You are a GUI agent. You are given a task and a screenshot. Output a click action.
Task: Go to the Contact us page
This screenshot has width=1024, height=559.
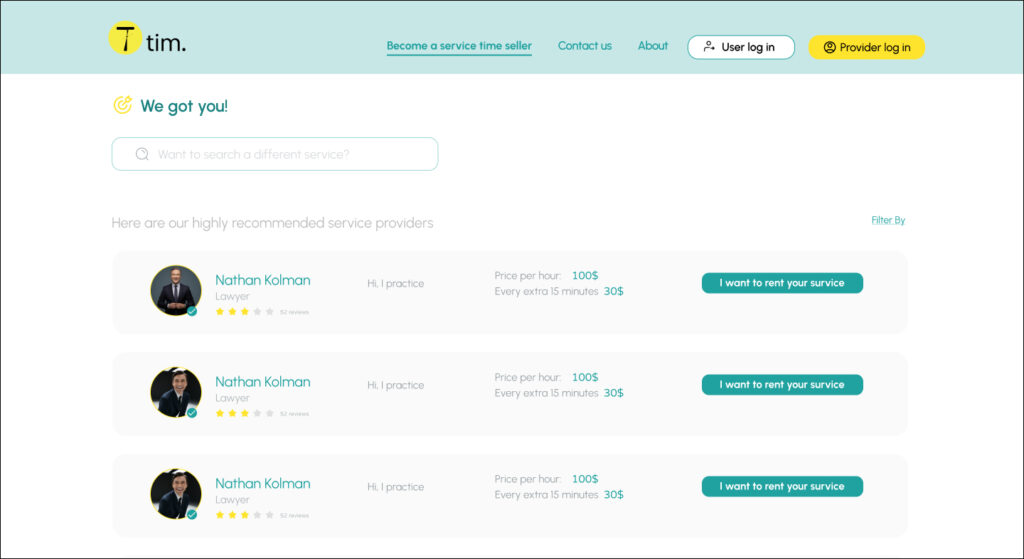(x=584, y=46)
